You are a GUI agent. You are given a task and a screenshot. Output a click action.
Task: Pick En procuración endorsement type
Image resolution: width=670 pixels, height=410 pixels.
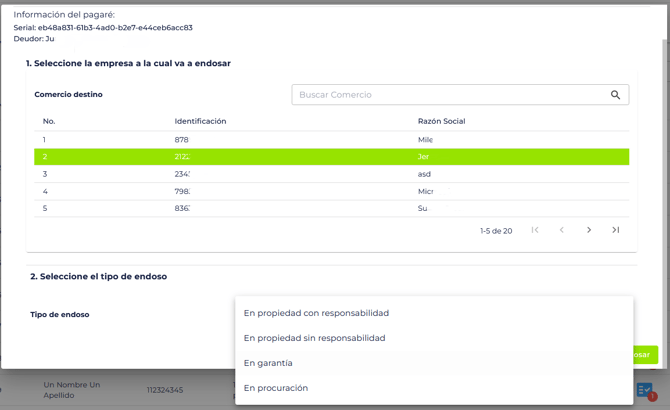(276, 388)
